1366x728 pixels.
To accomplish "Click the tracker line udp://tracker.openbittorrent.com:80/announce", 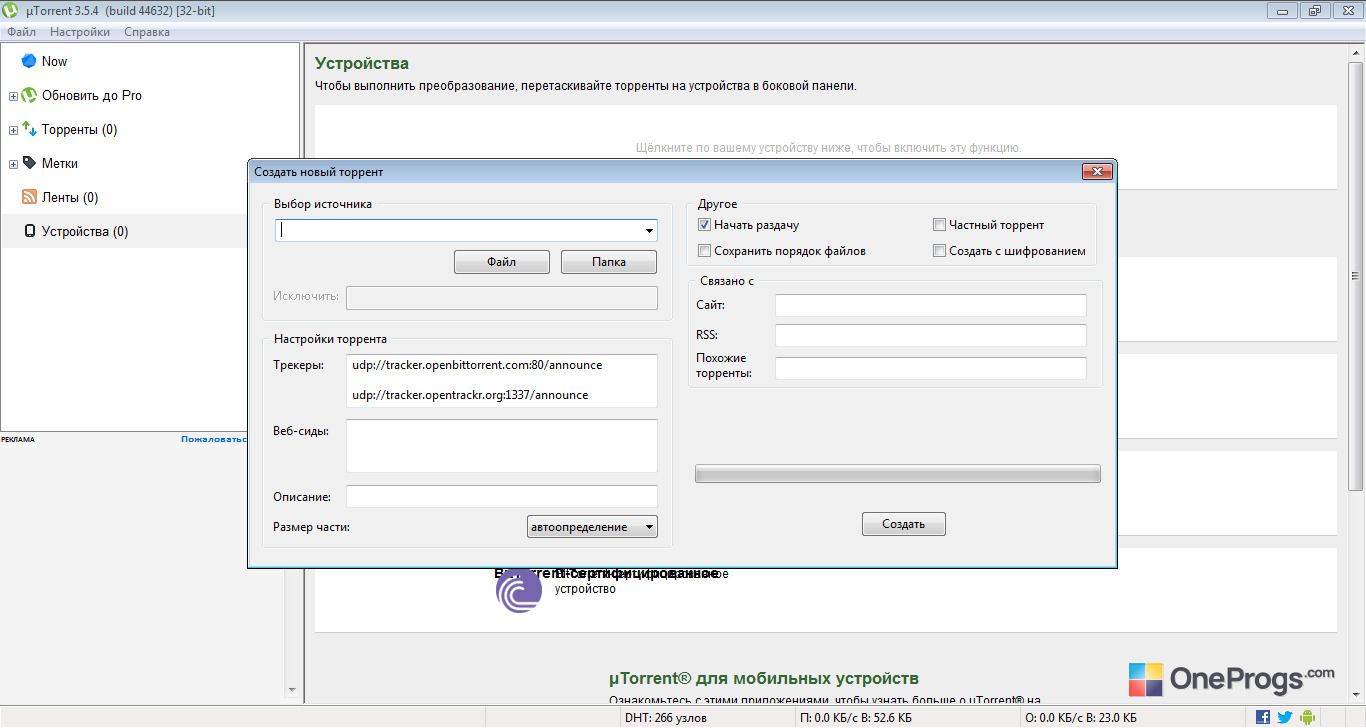I will pos(477,365).
